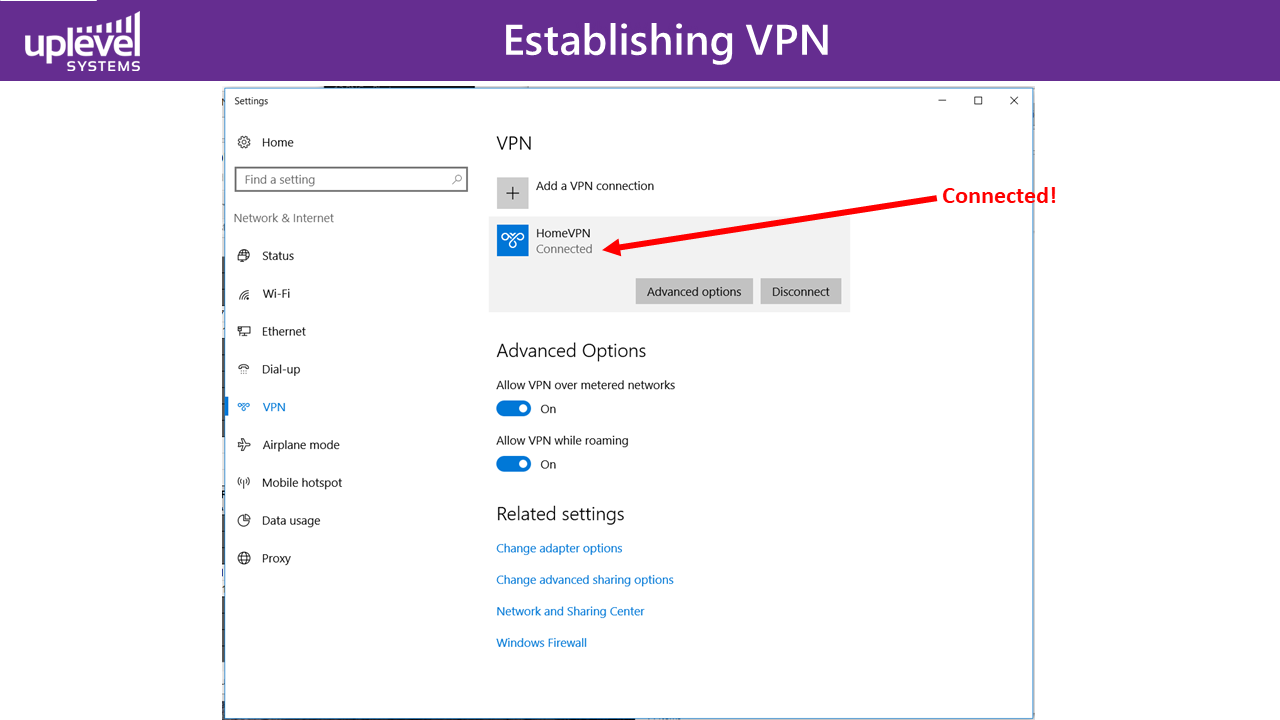Open Mobile hotspot via its broadcast icon
Viewport: 1280px width, 720px height.
[x=244, y=483]
